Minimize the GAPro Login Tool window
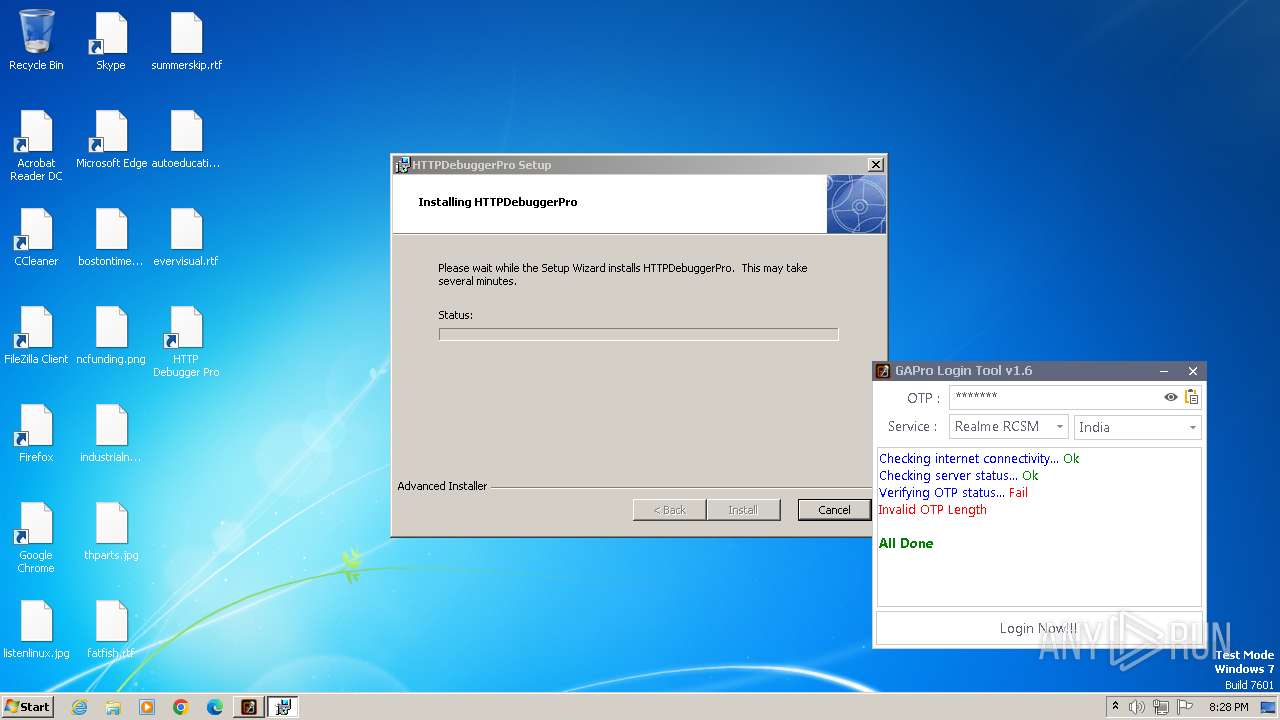Viewport: 1280px width, 720px height. (x=1166, y=371)
